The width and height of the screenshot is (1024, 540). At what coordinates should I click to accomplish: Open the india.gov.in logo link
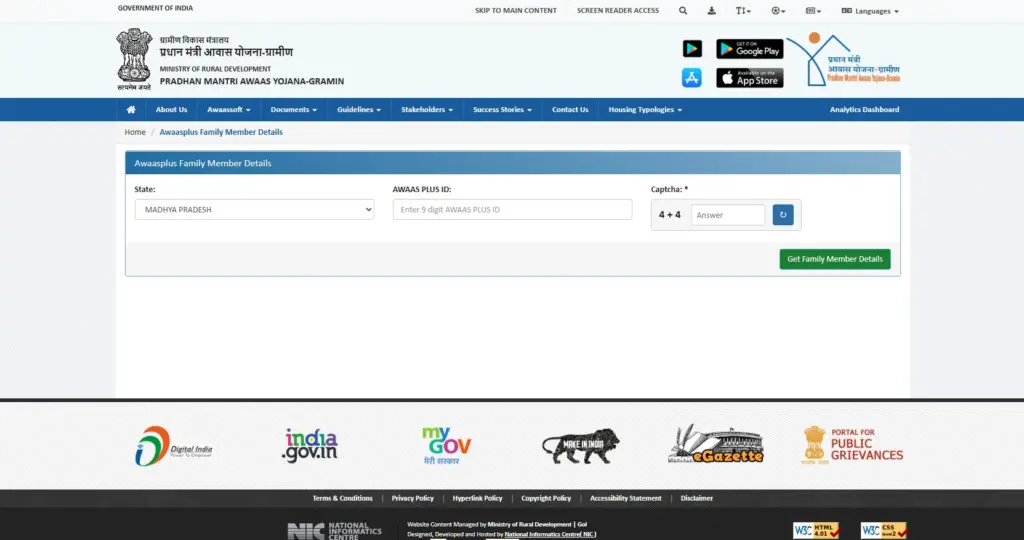point(310,445)
